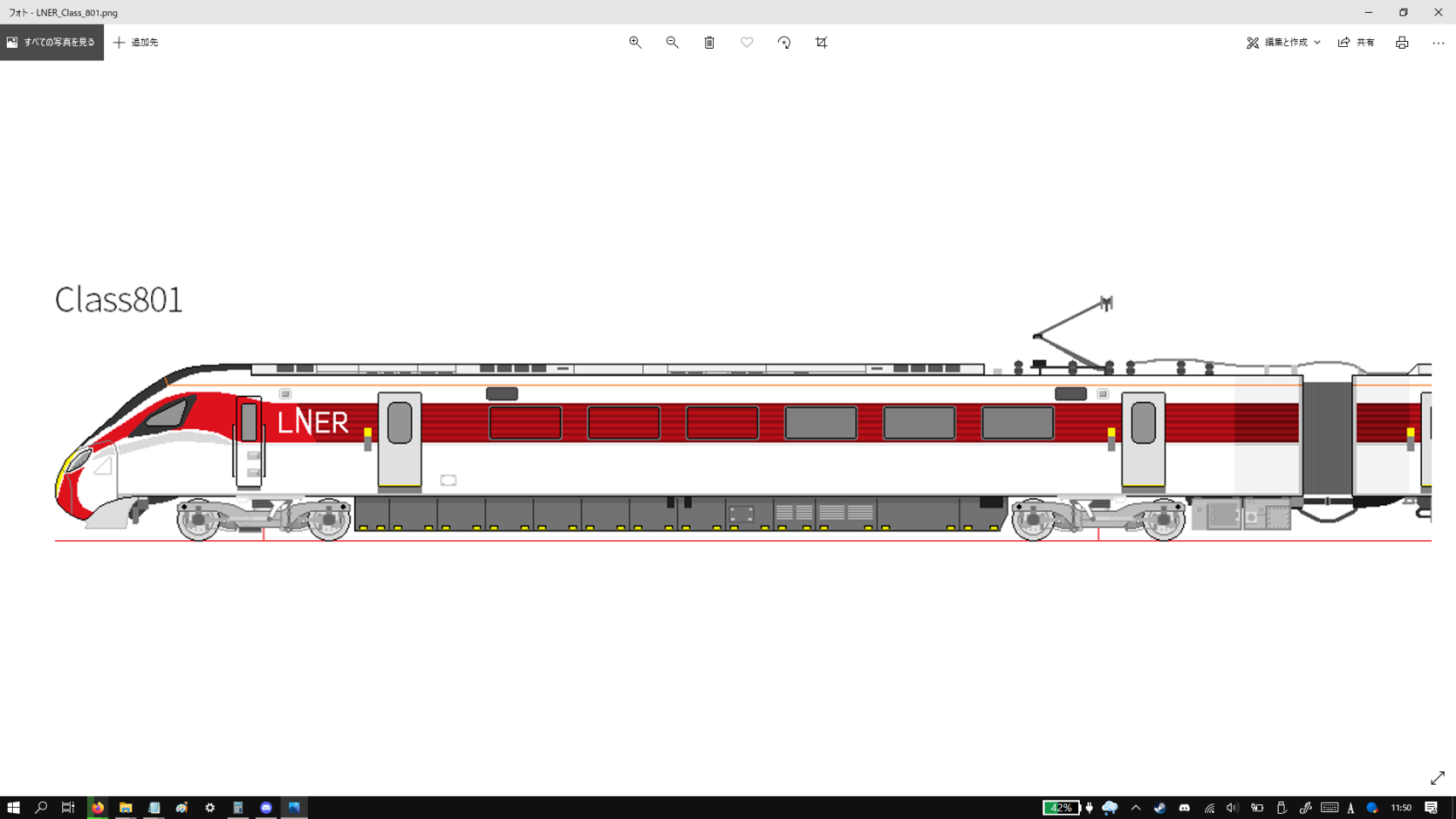Open the three-dot more options menu
This screenshot has height=819, width=1456.
coord(1438,43)
